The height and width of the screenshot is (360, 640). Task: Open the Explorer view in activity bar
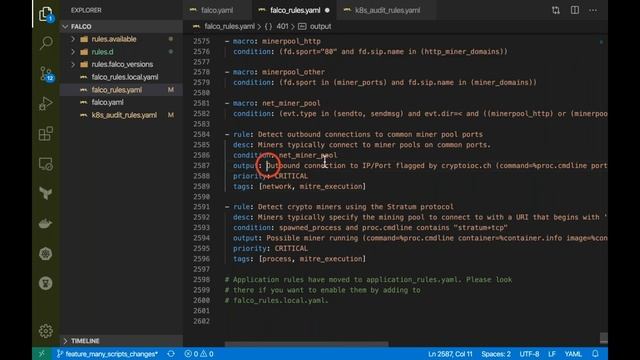coord(46,14)
